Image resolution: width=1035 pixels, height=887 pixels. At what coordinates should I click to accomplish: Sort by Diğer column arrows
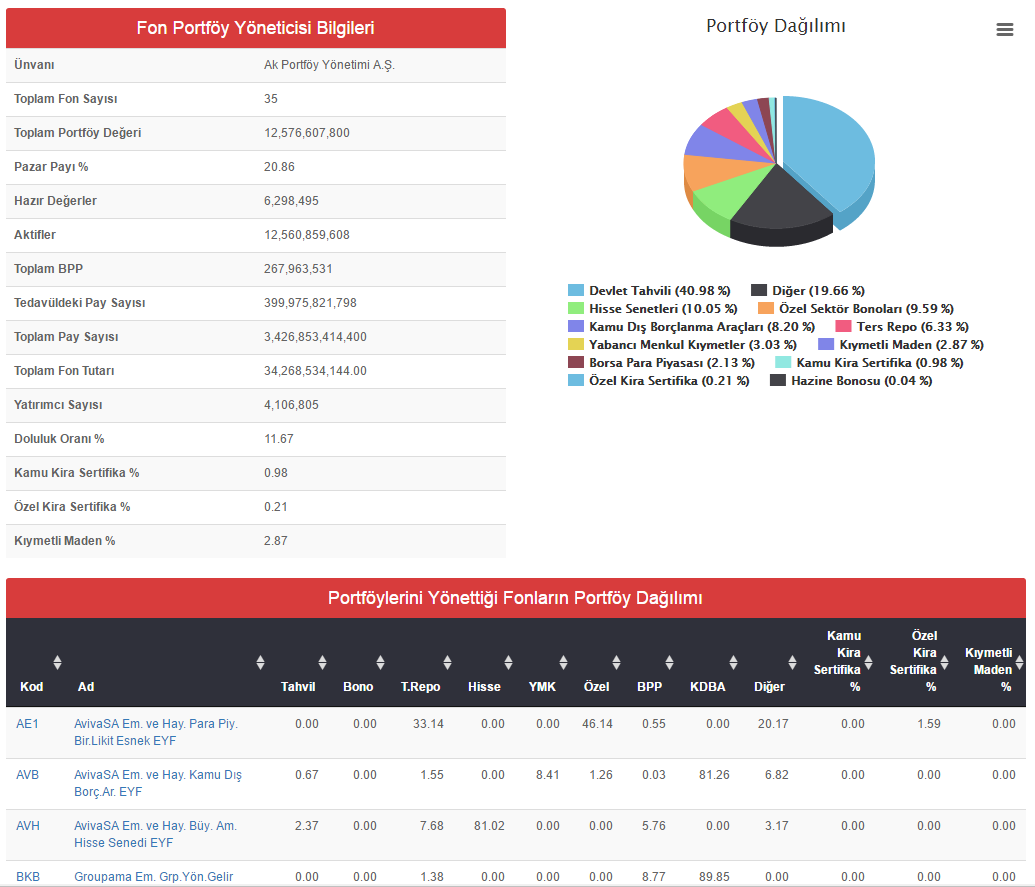792,662
